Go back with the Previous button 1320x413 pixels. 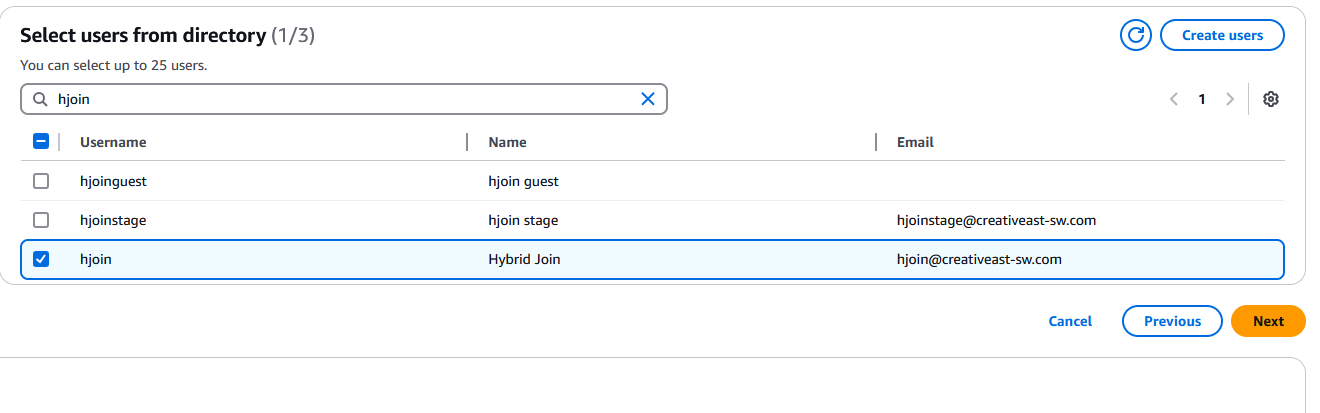coord(1172,321)
